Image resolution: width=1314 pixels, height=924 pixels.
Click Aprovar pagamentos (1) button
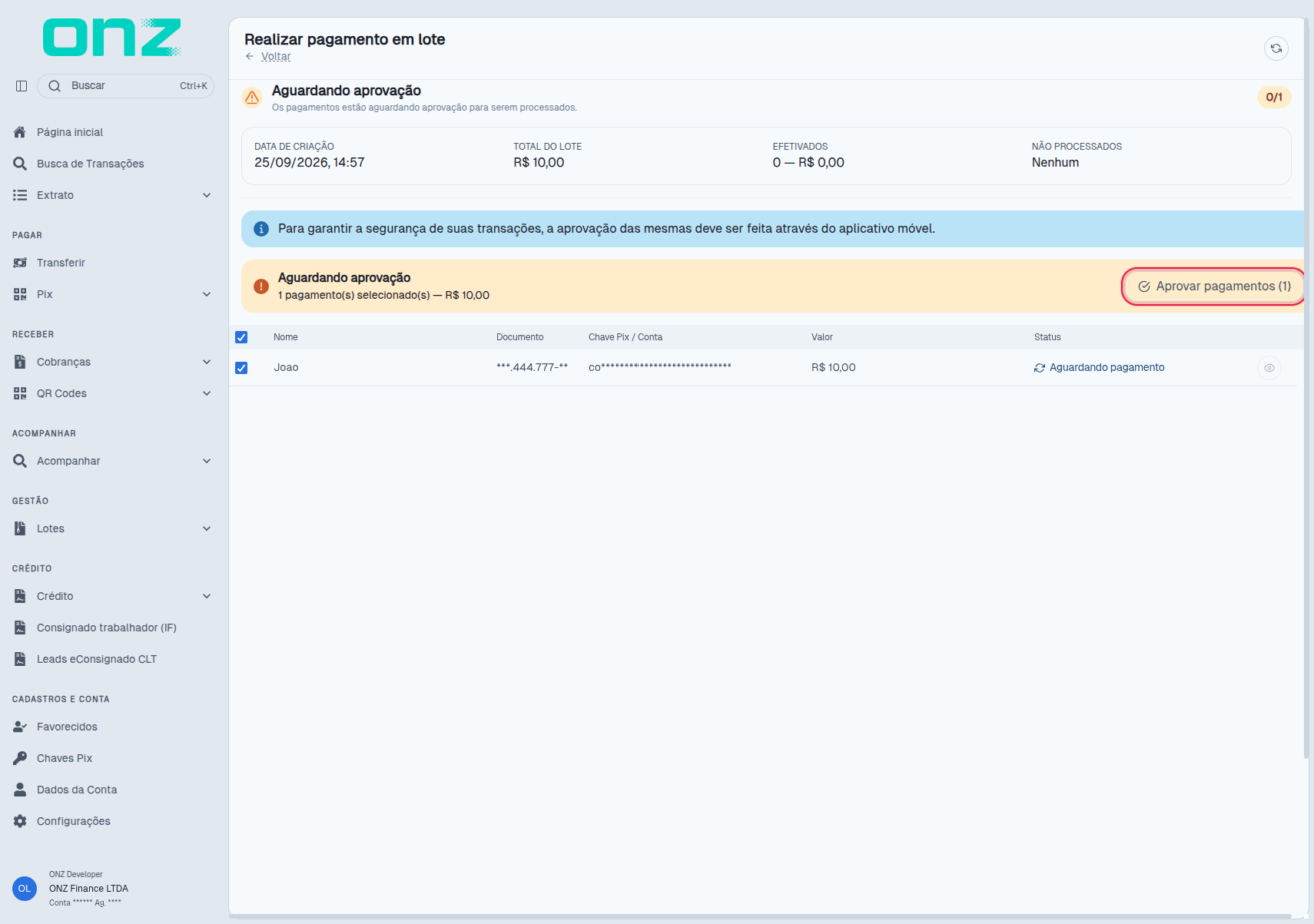pos(1214,286)
